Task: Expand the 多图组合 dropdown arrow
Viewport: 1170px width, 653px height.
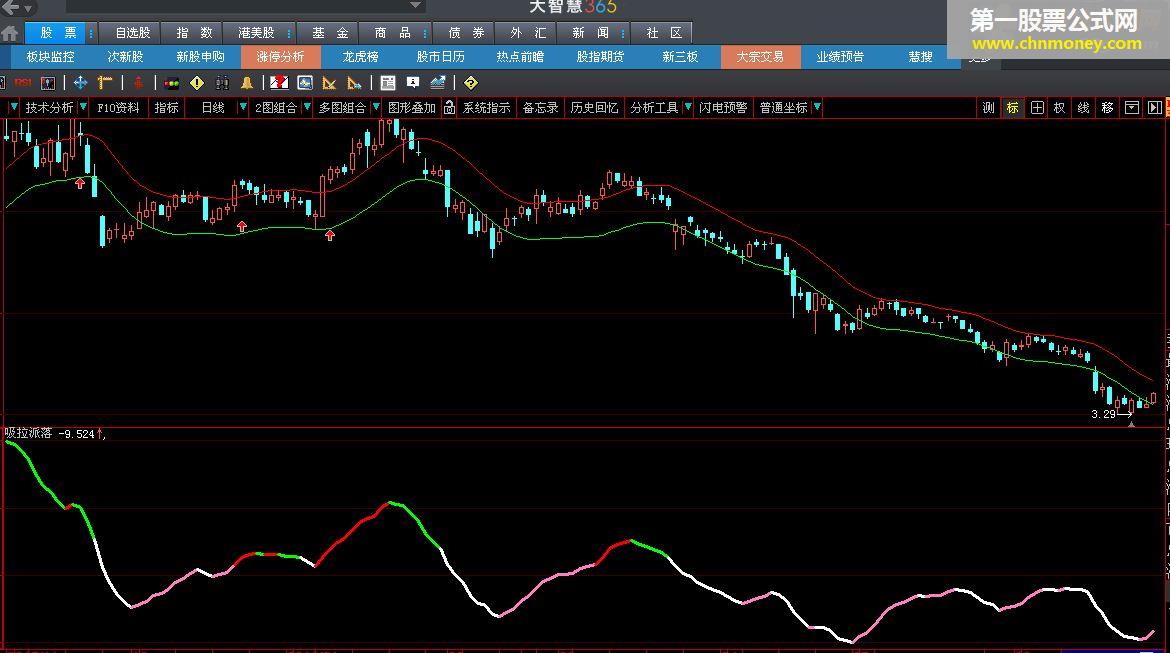Action: pyautogui.click(x=376, y=107)
